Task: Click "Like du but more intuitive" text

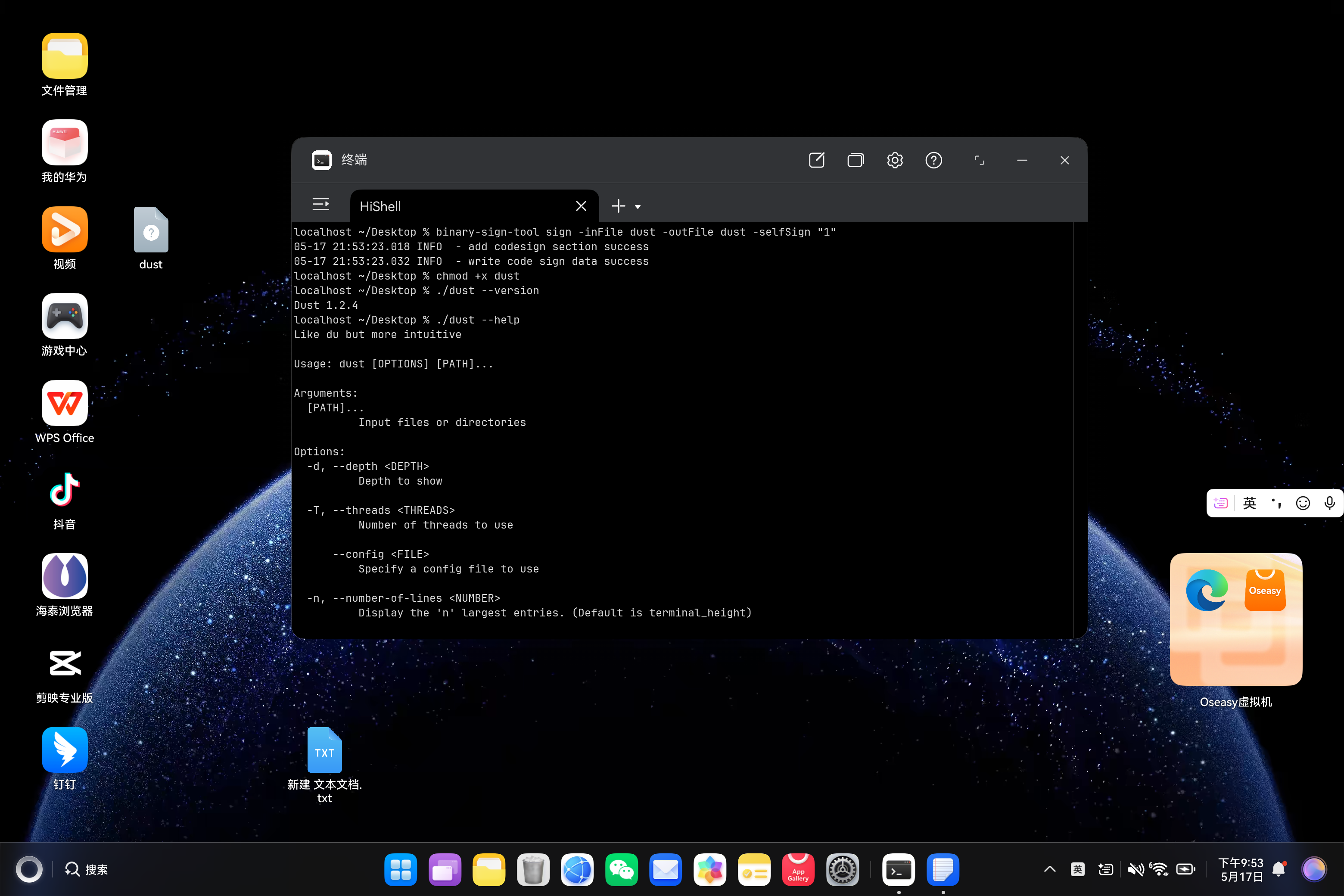Action: [377, 334]
